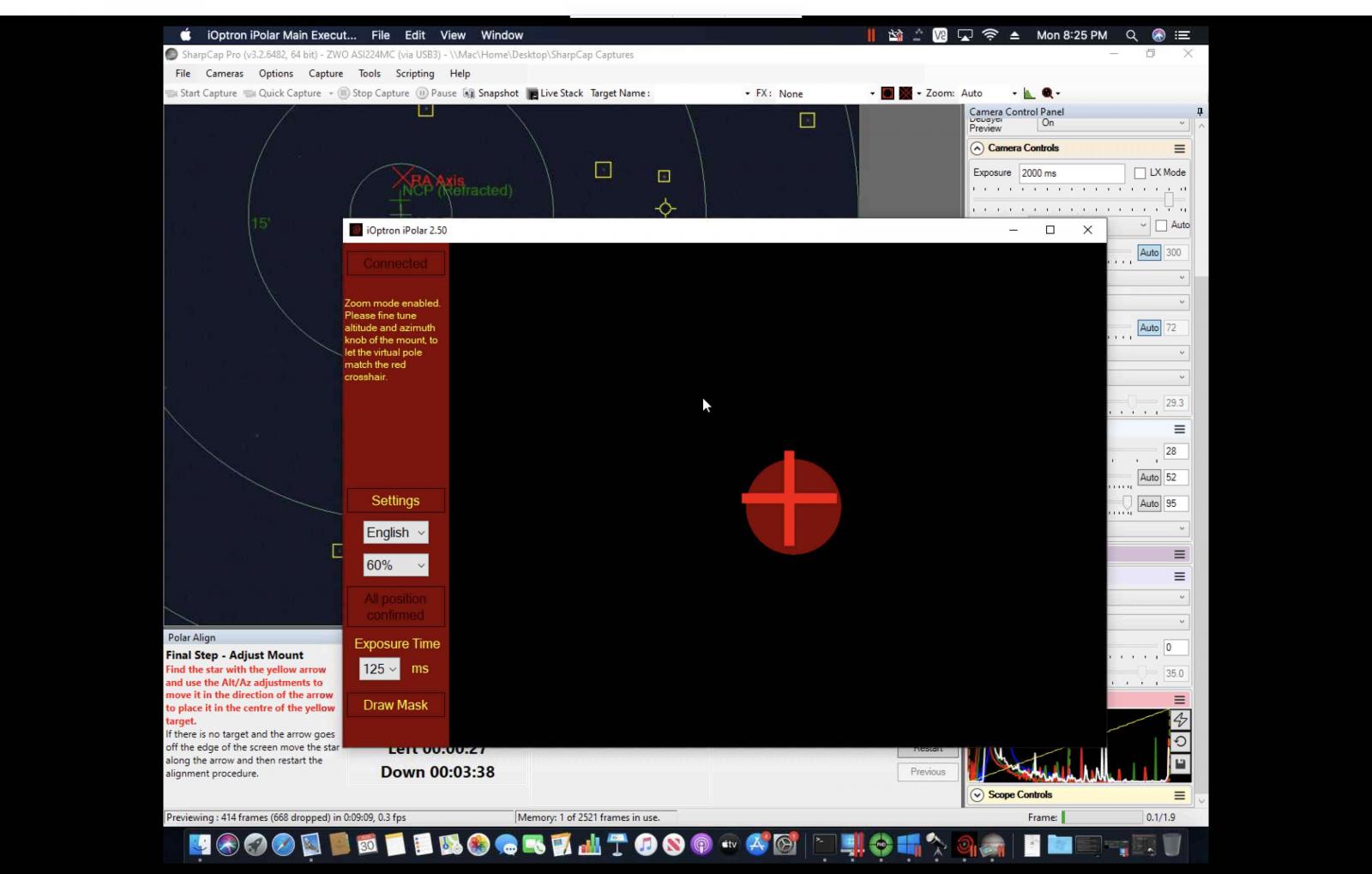Click the All position confirmed button
Screen dimensions: 1372x874
[x=395, y=607]
